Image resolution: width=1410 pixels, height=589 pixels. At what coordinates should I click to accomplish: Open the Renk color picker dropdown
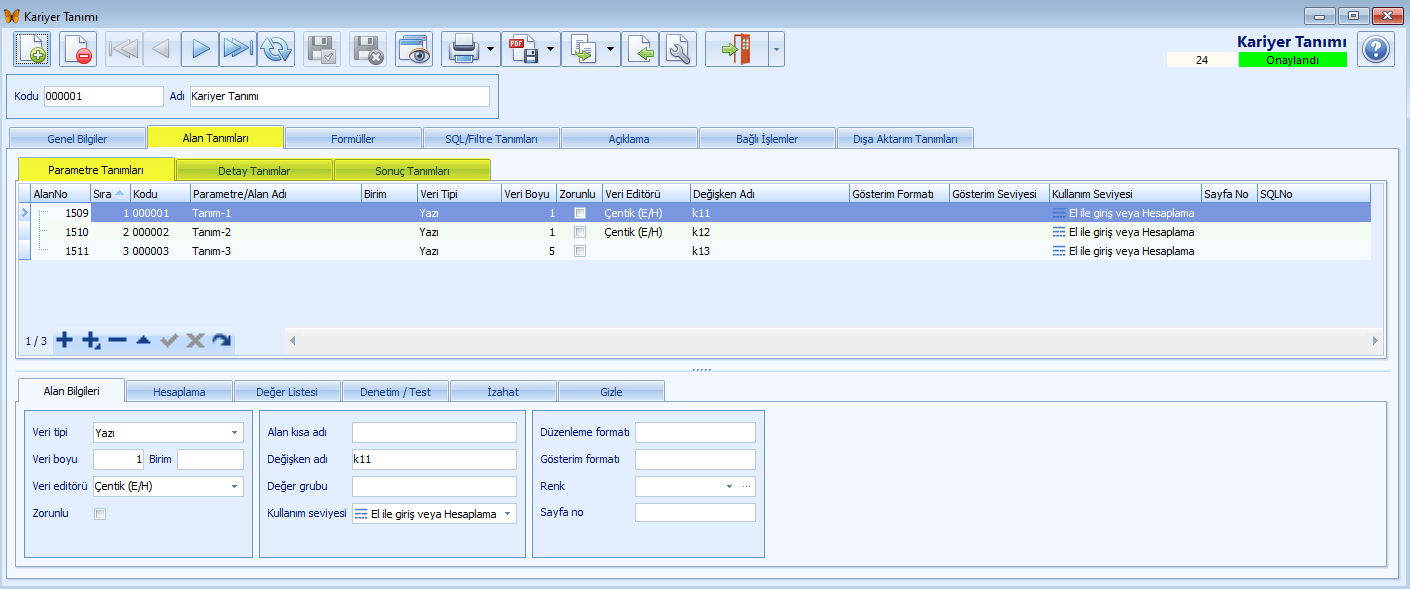coord(729,487)
